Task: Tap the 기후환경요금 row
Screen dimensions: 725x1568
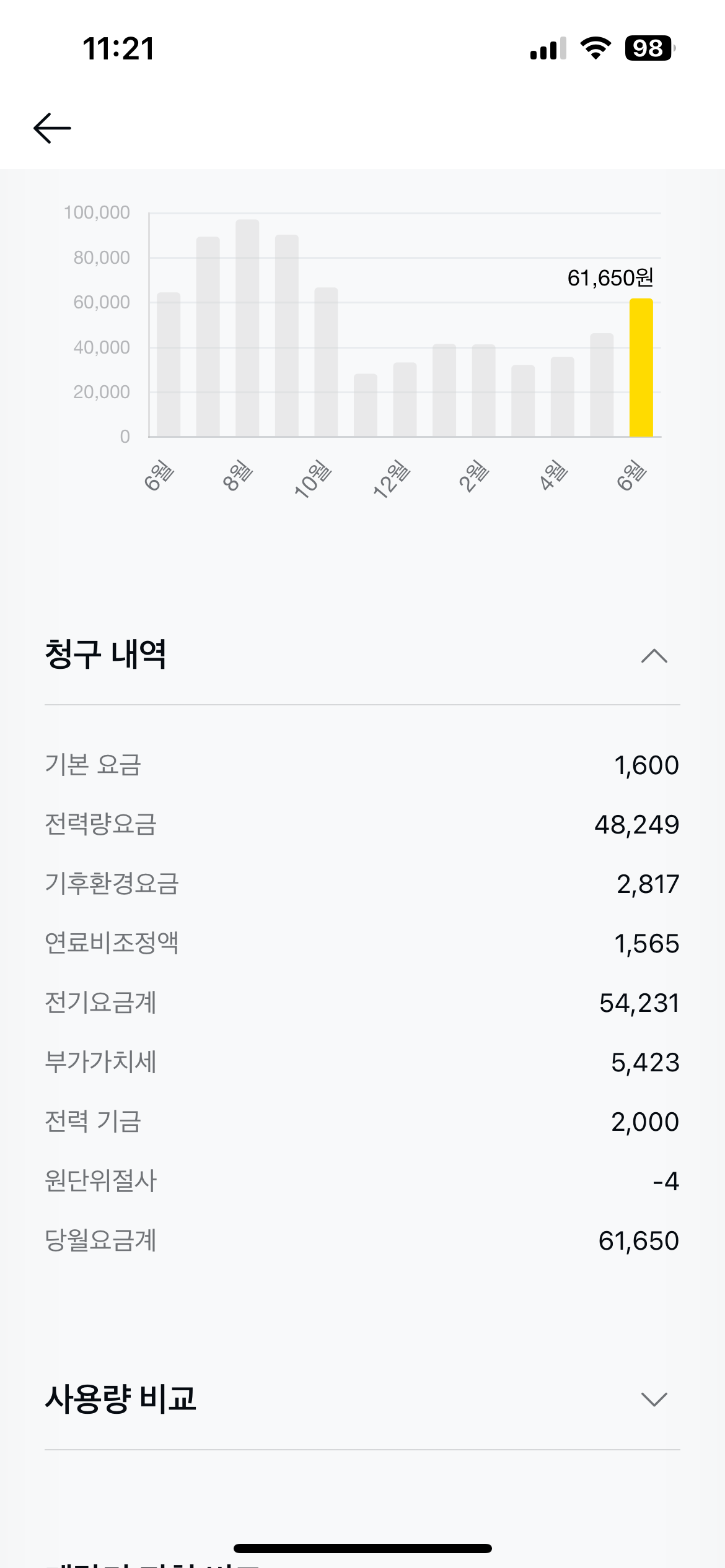Action: 362,884
